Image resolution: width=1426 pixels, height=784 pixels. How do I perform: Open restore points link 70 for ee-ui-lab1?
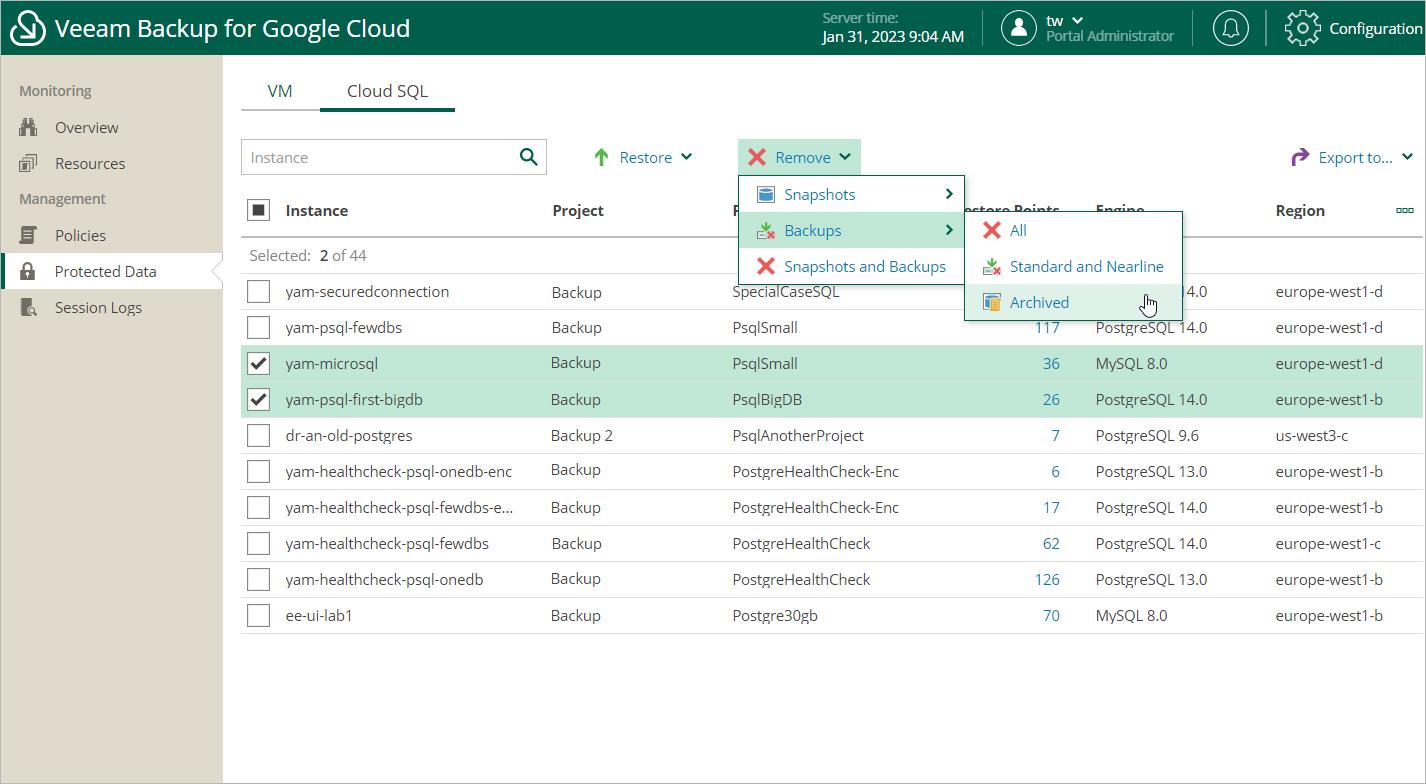tap(1051, 616)
